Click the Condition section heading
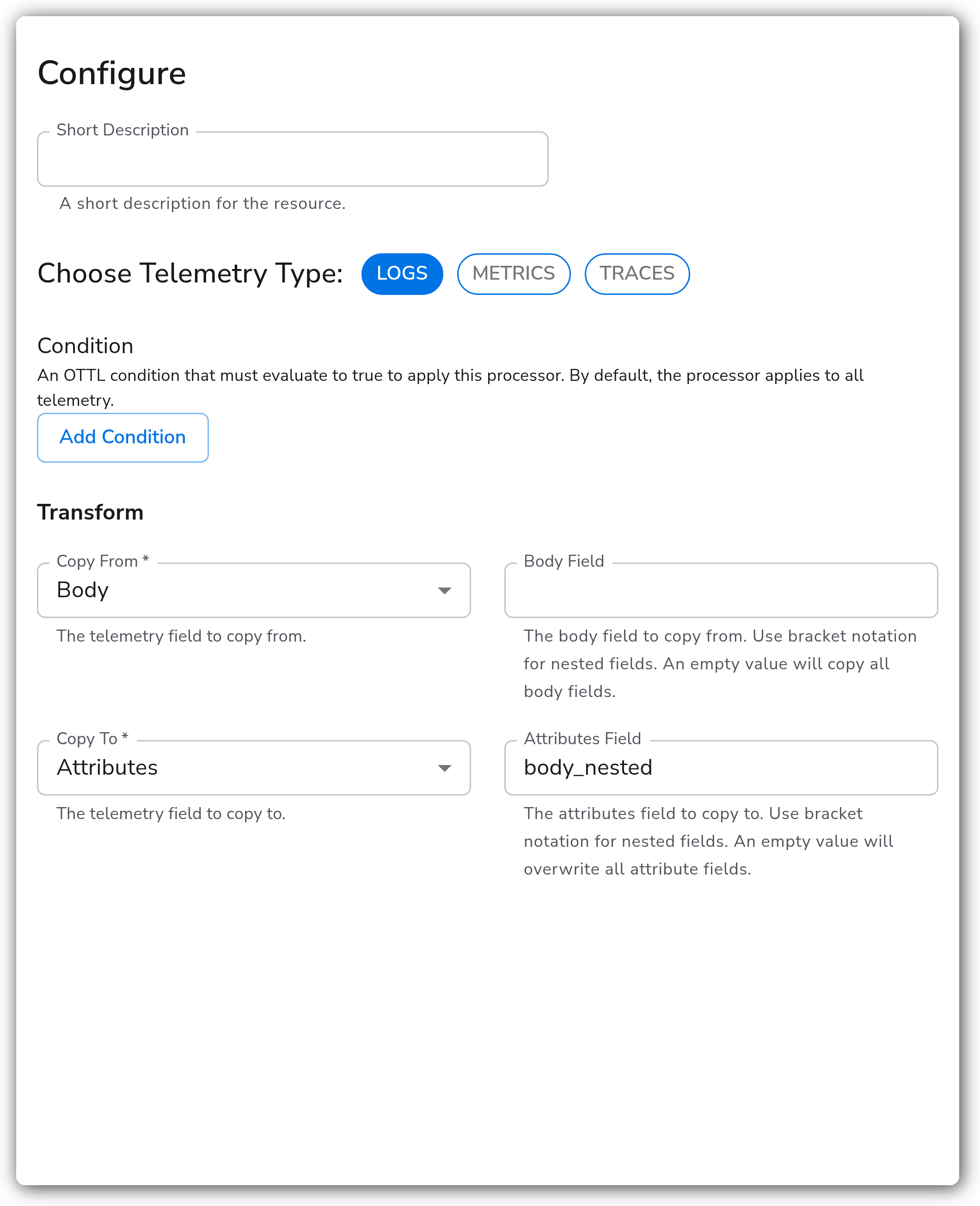This screenshot has height=1206, width=980. coord(85,346)
